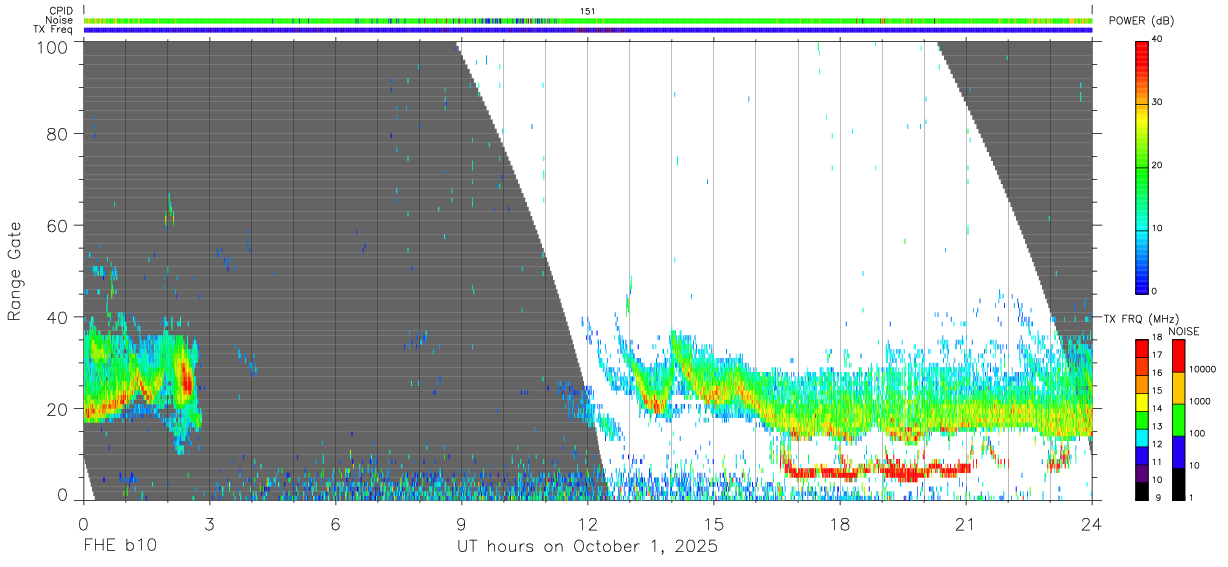Click x-axis tick label 12
Image resolution: width=1228 pixels, height=567 pixels.
pyautogui.click(x=587, y=524)
